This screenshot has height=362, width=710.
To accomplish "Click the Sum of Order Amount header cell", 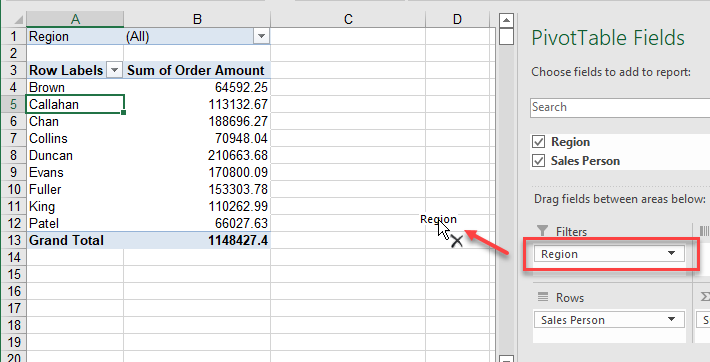I will point(197,70).
